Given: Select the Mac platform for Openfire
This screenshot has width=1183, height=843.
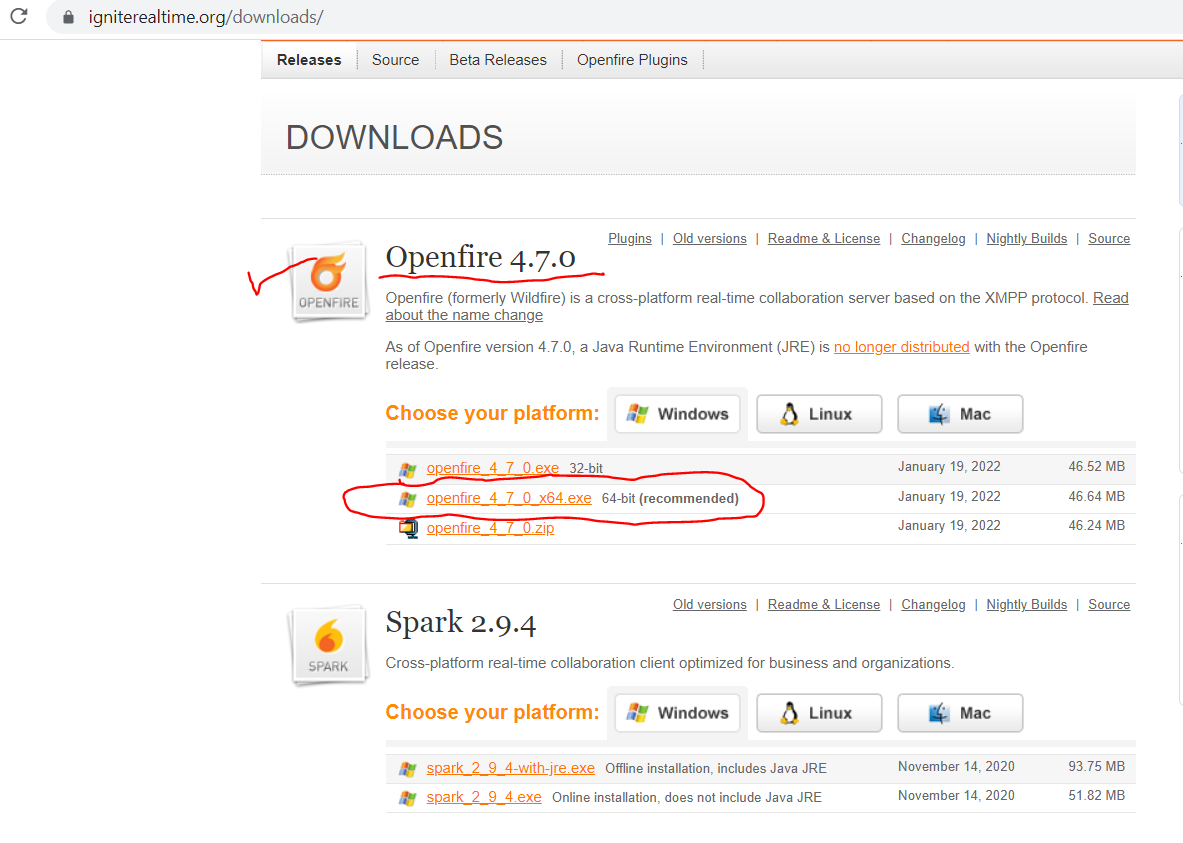Looking at the screenshot, I should point(960,414).
